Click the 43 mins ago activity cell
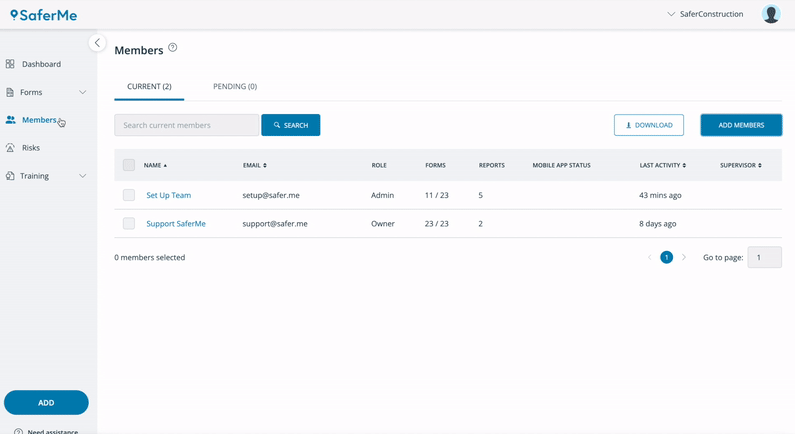This screenshot has width=795, height=434. click(660, 195)
